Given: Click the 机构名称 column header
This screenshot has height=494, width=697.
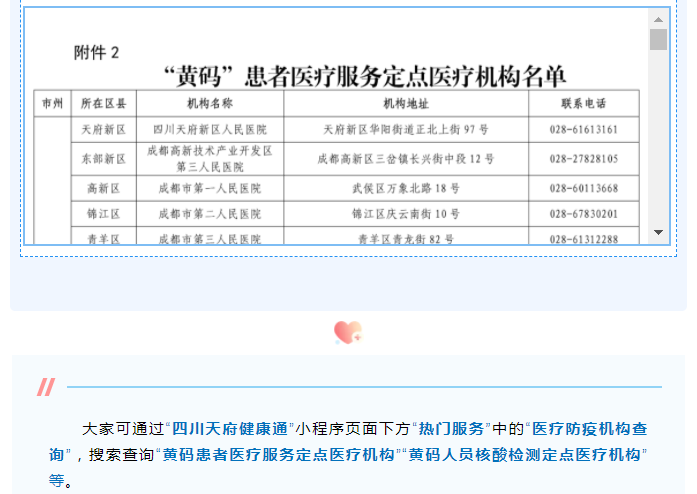Looking at the screenshot, I should pyautogui.click(x=209, y=103).
